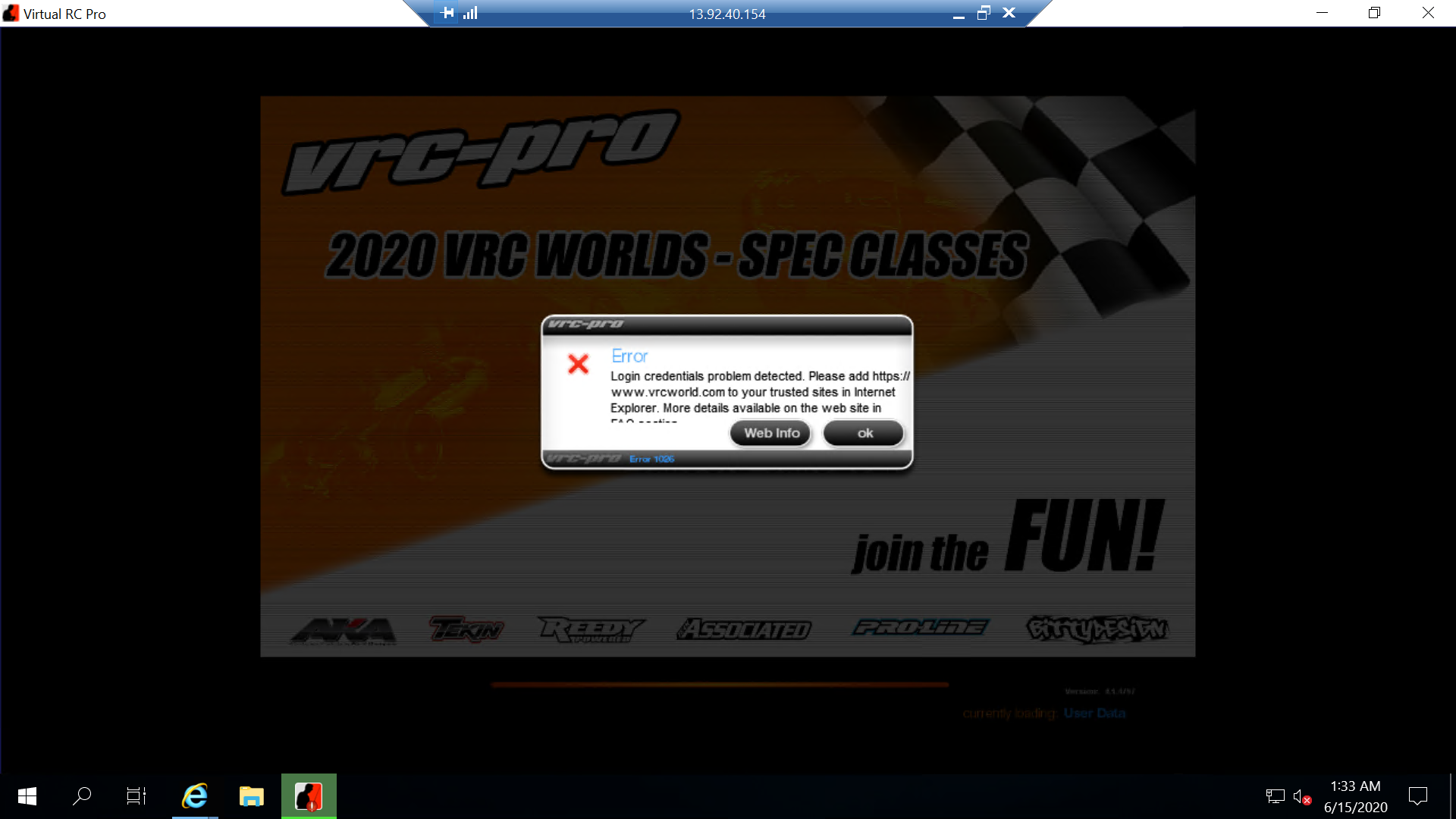Viewport: 1456px width, 819px height.
Task: Restore down the remote session window
Action: pos(984,13)
